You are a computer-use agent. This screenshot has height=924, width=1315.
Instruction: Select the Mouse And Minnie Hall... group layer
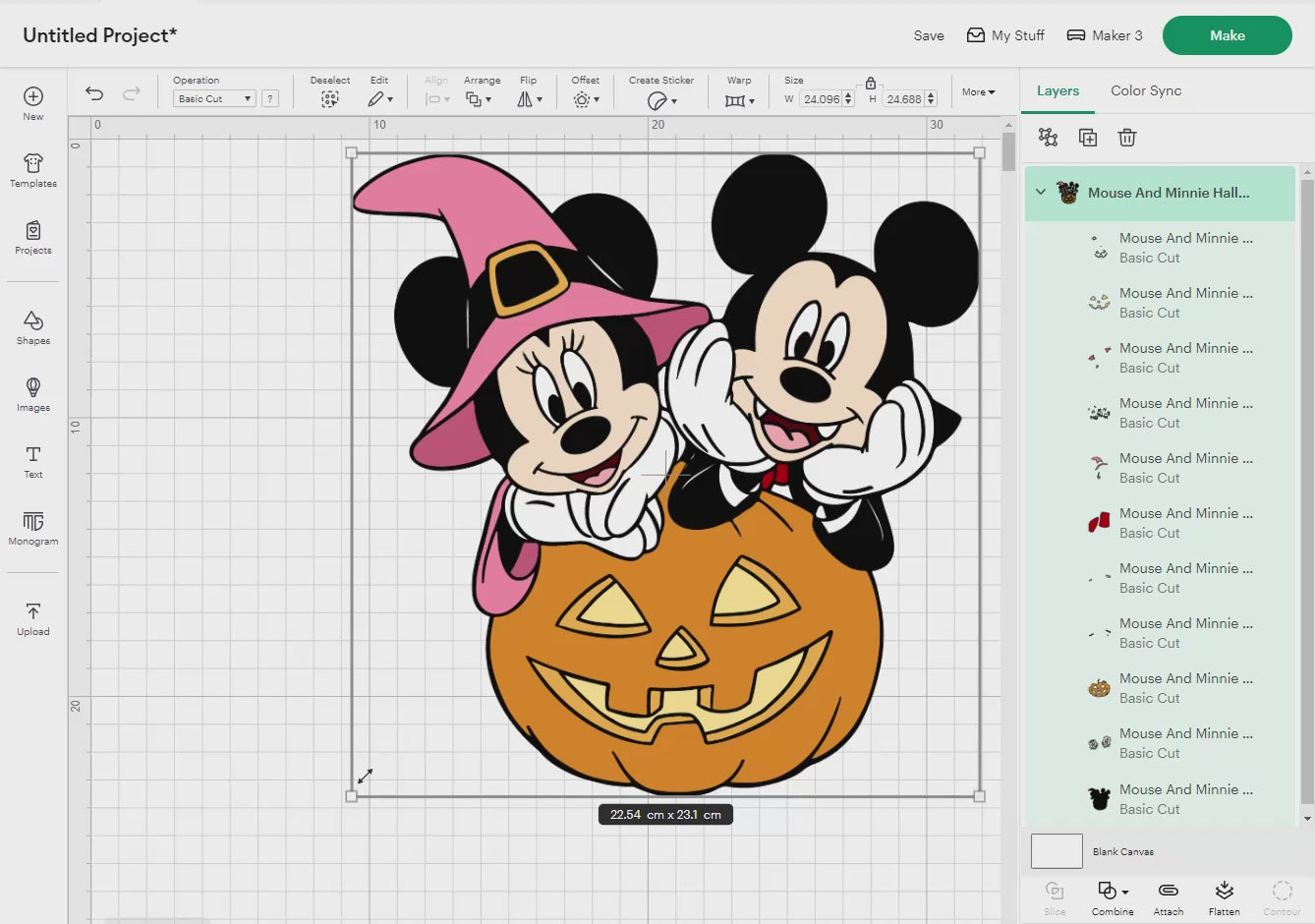[x=1160, y=193]
